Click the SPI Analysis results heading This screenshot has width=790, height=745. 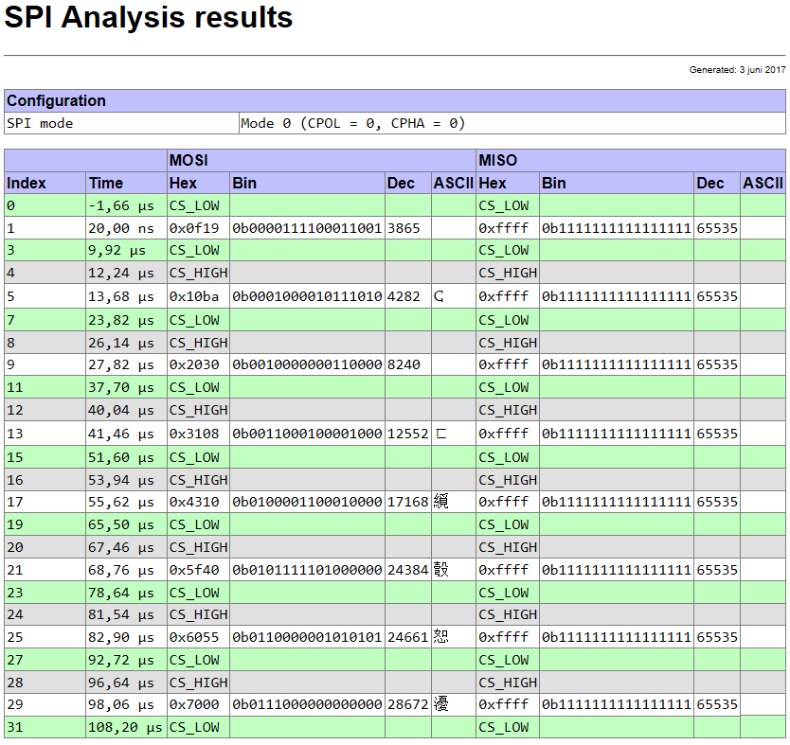[x=150, y=18]
